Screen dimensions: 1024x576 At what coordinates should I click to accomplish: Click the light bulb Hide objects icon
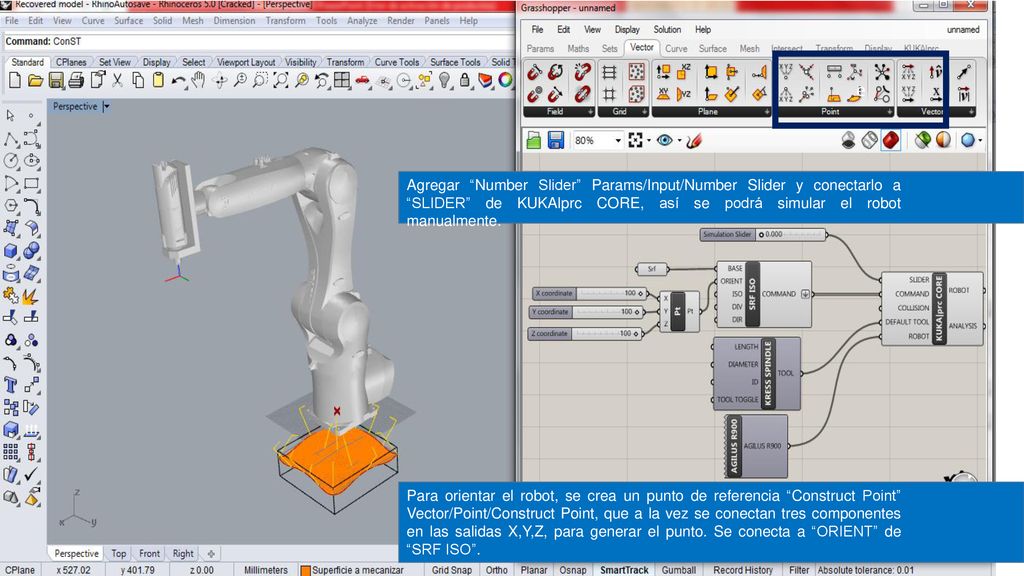click(445, 80)
